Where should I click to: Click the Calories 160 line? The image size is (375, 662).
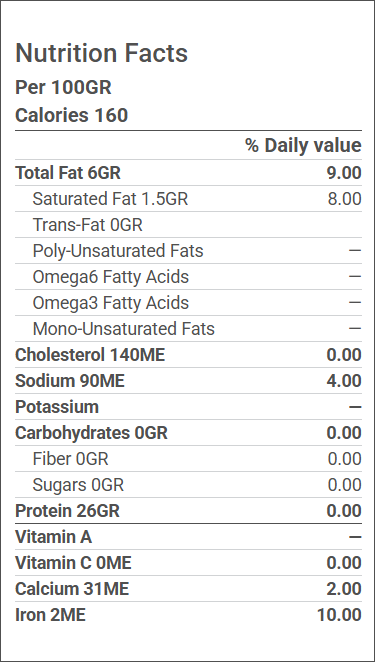coord(71,115)
